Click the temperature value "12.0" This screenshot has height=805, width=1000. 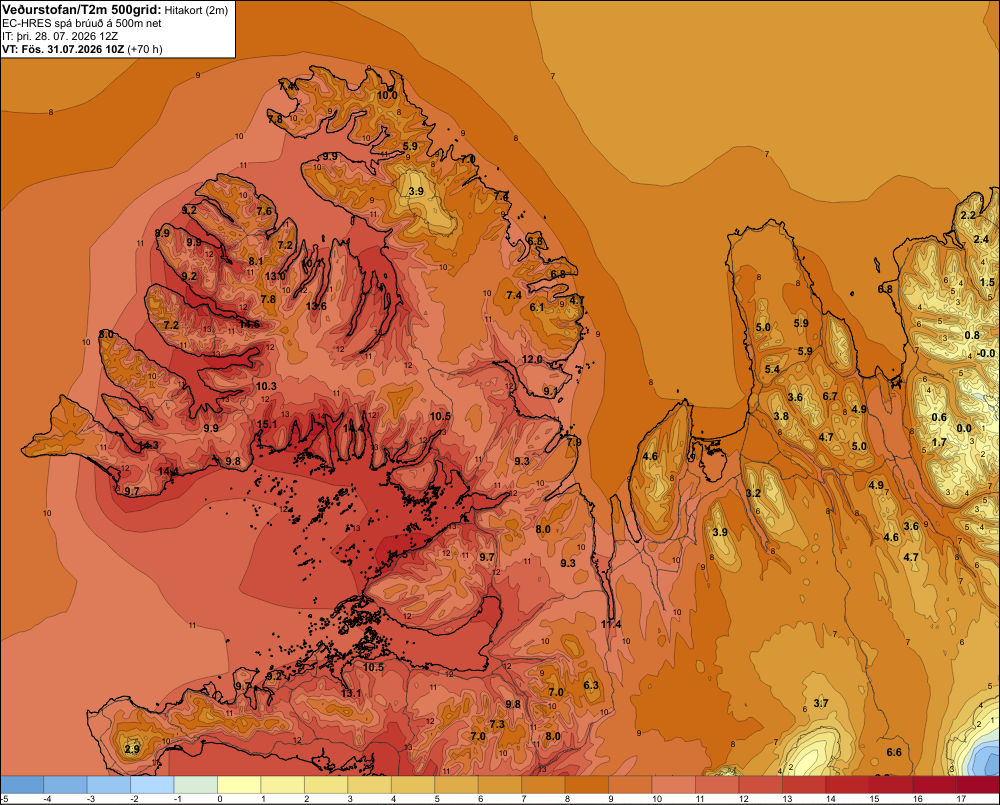[532, 359]
